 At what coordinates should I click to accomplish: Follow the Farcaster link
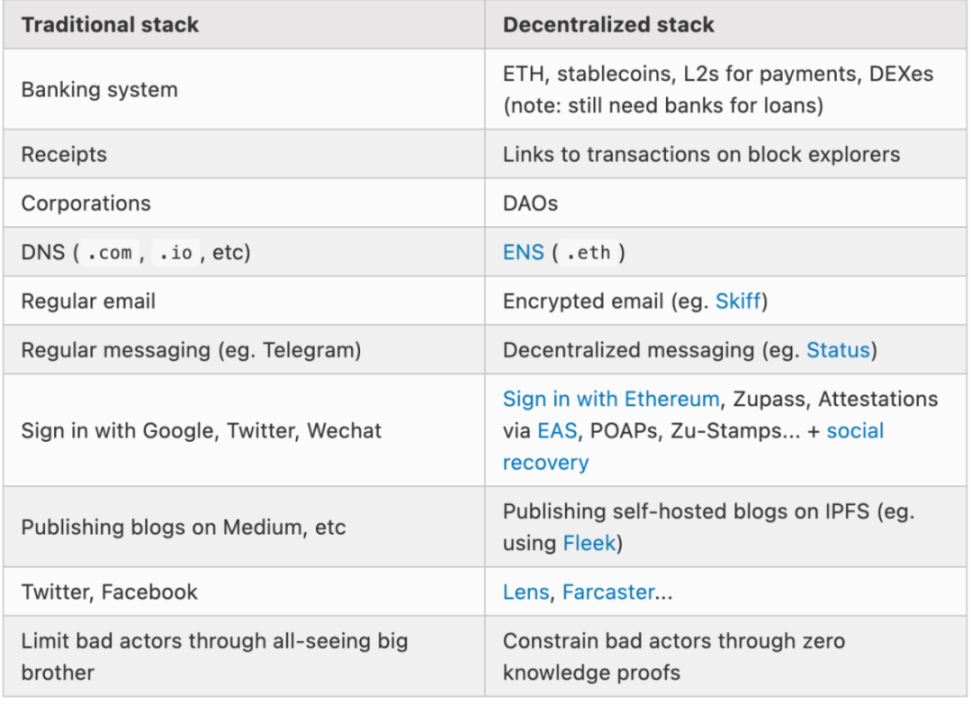tap(608, 592)
